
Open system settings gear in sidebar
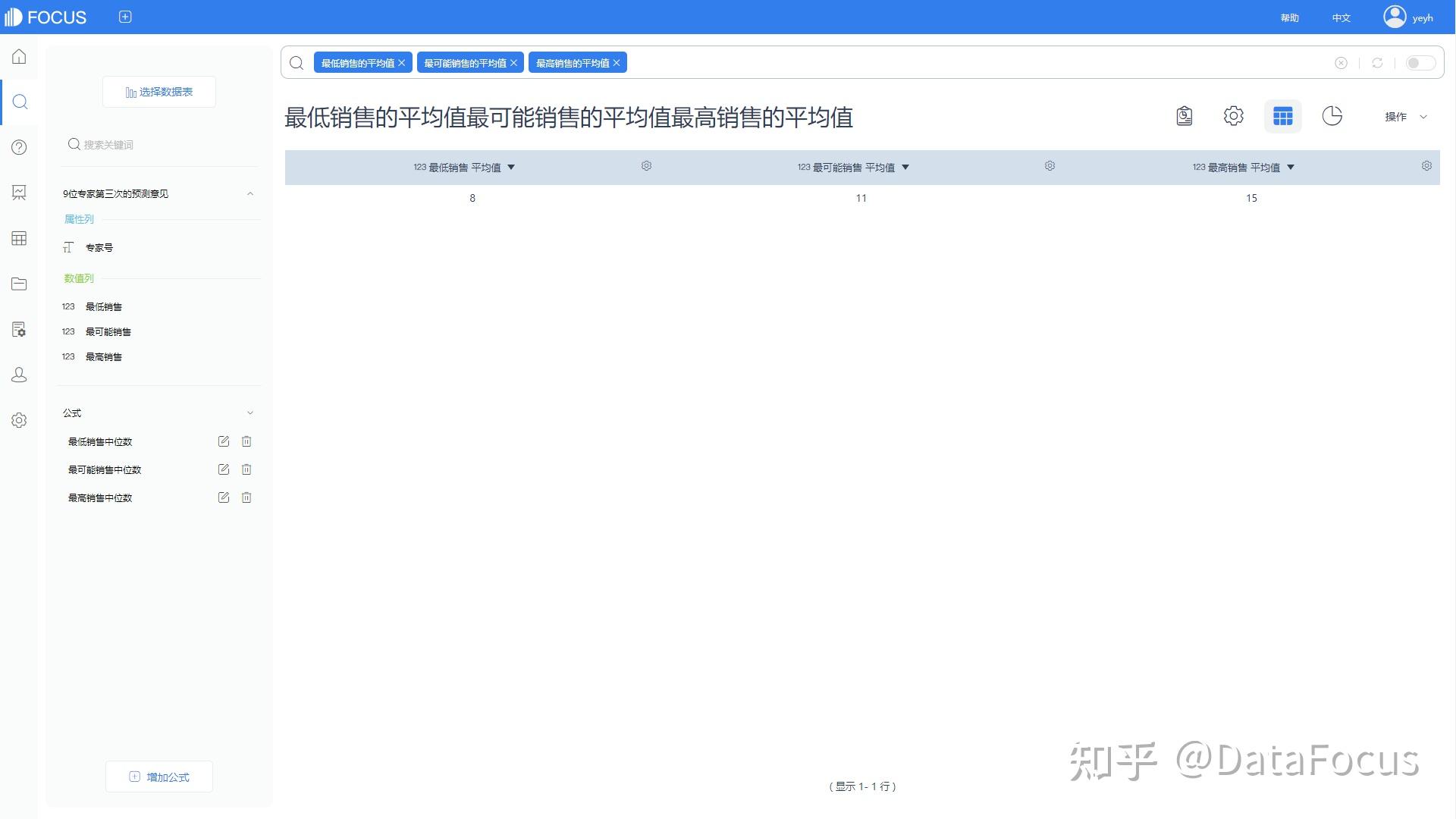click(x=19, y=420)
